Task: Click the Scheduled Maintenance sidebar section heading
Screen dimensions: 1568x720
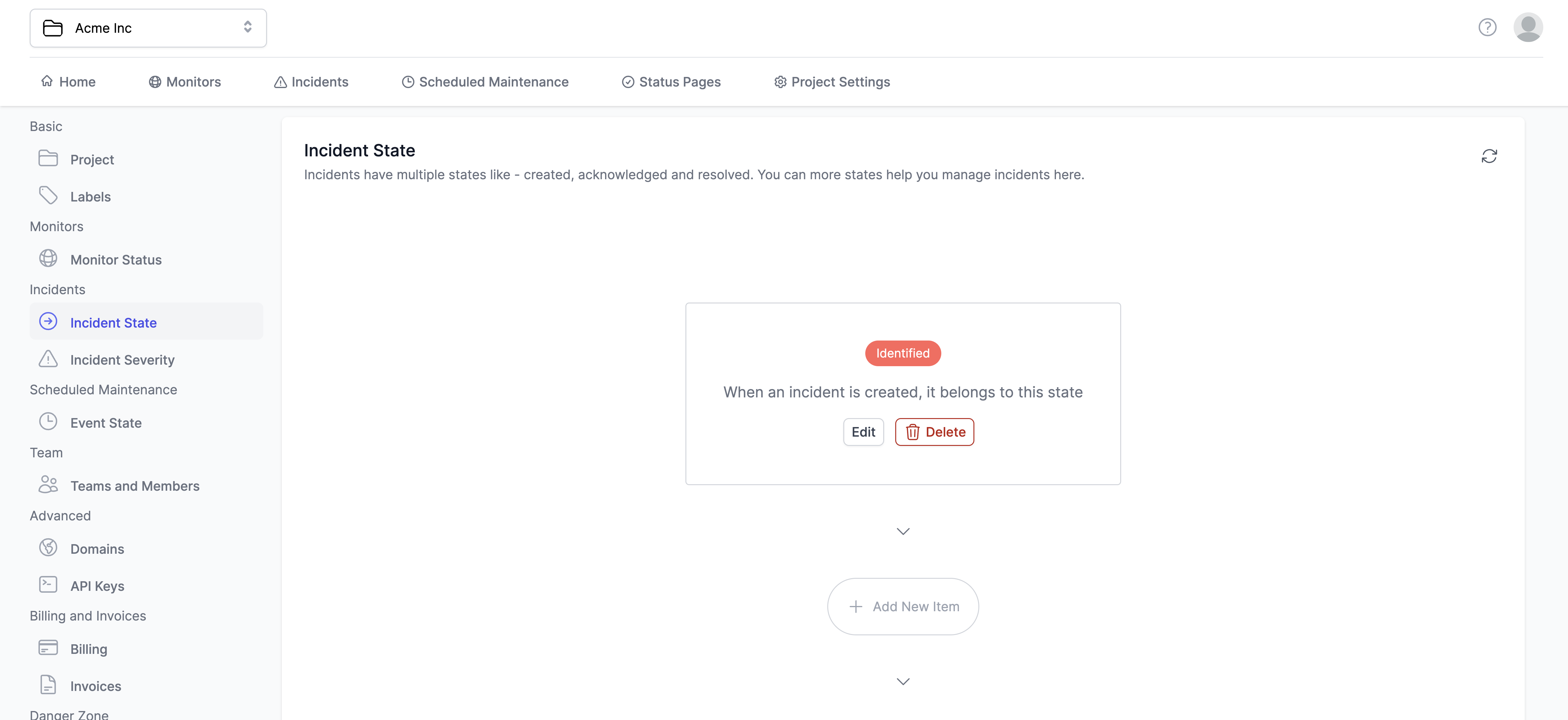Action: pos(104,390)
